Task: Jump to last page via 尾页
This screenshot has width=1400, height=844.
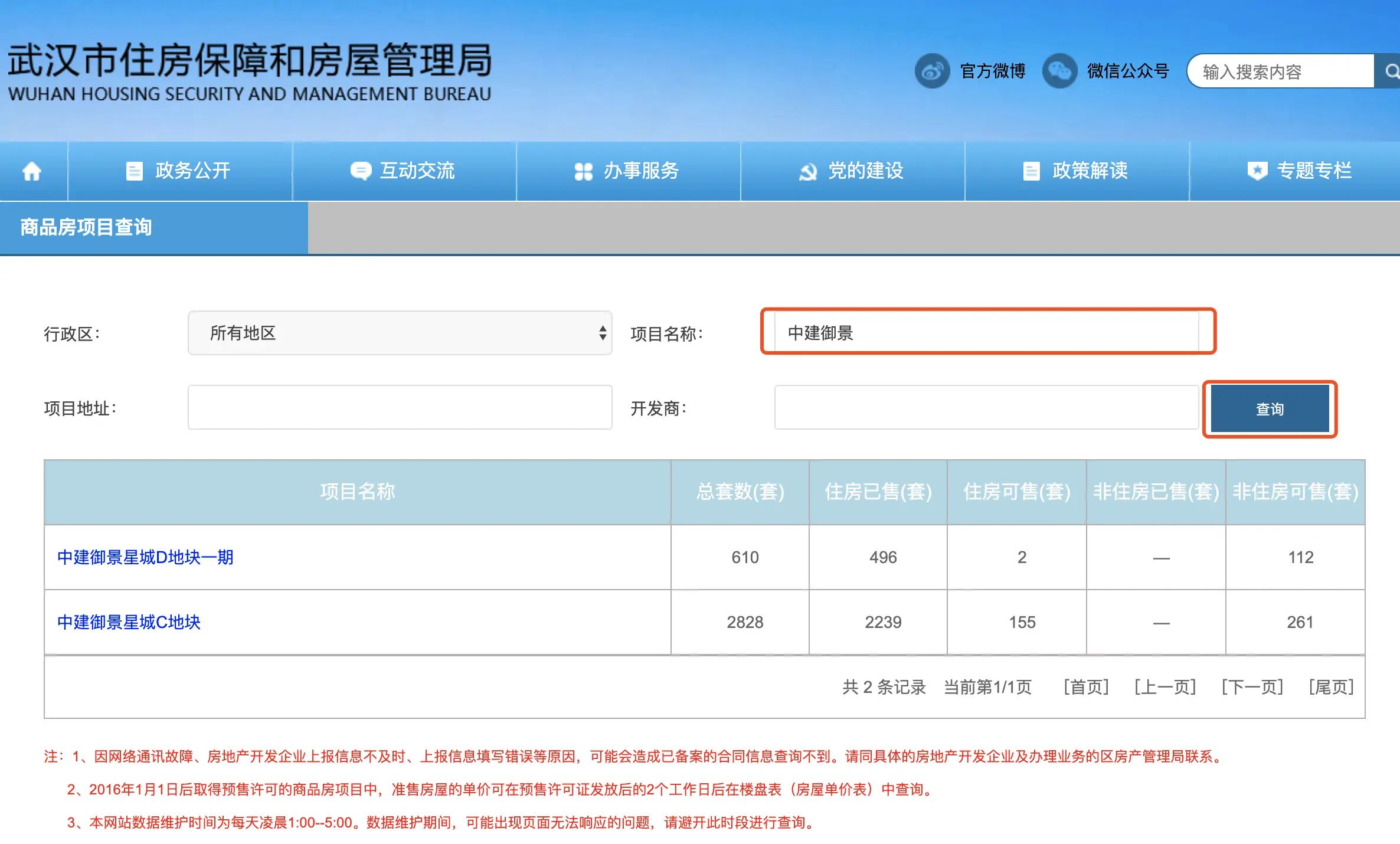Action: coord(1331,687)
